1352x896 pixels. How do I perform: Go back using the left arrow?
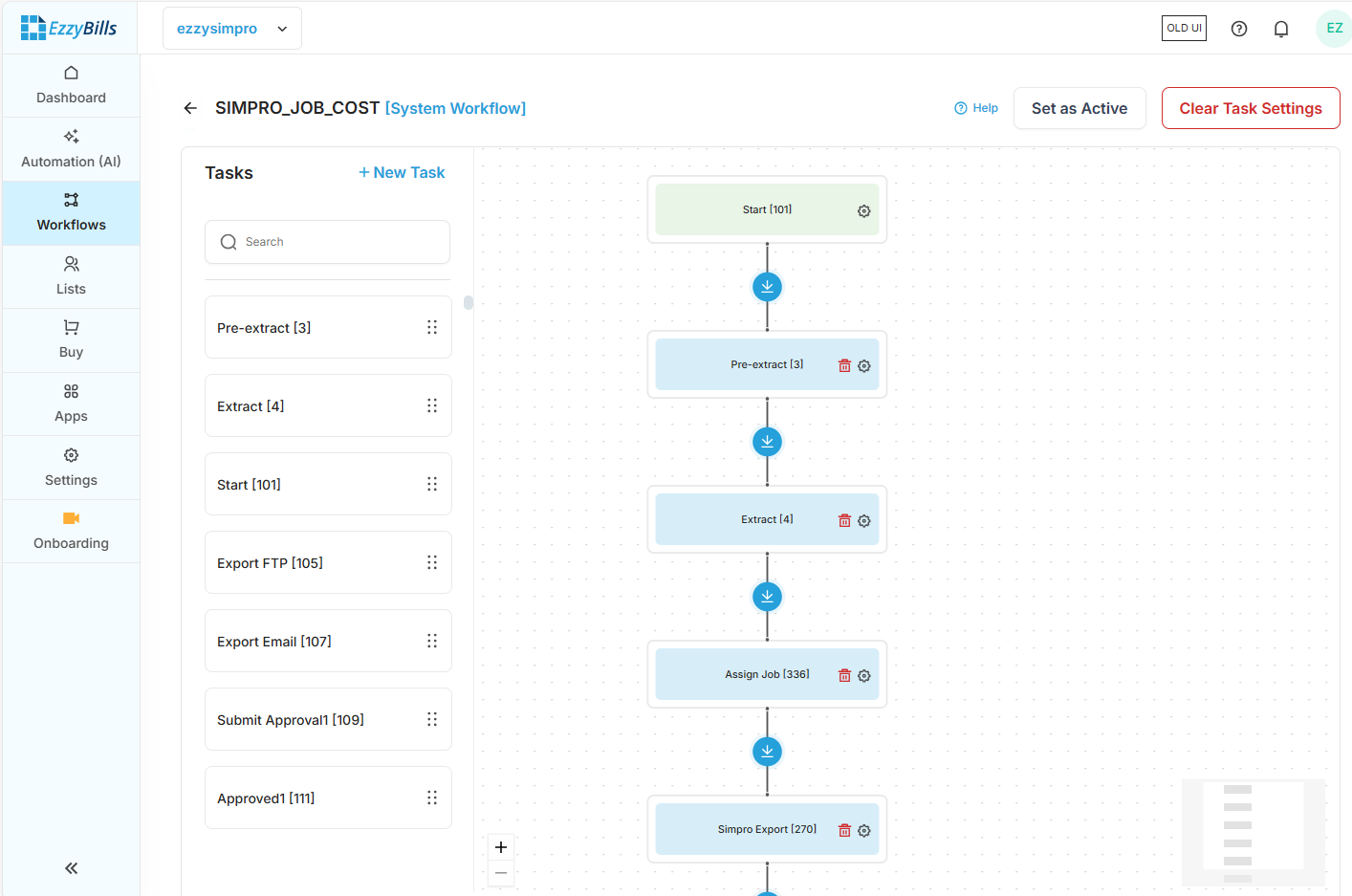[190, 108]
